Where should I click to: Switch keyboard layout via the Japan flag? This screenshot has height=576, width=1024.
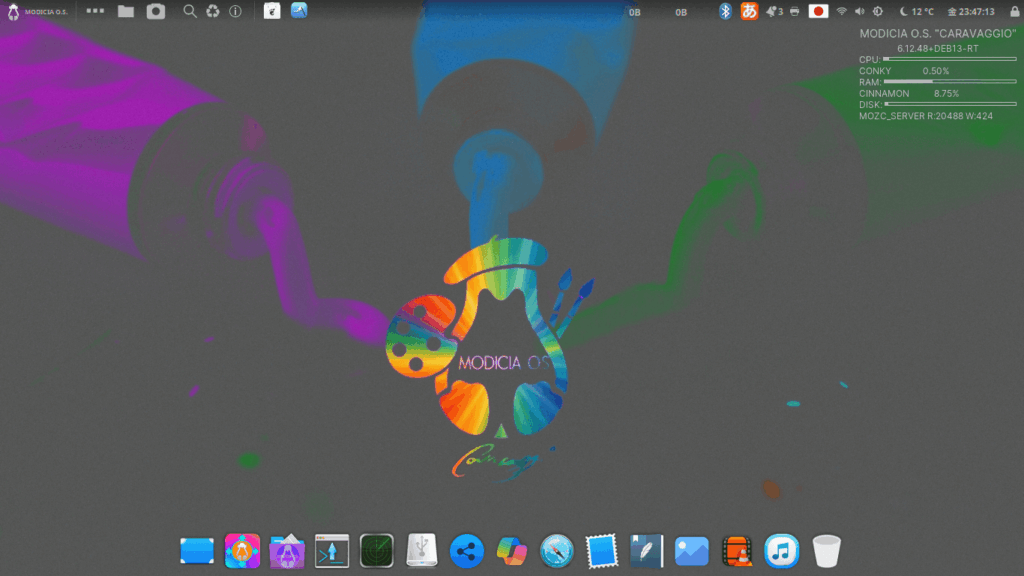coord(818,11)
